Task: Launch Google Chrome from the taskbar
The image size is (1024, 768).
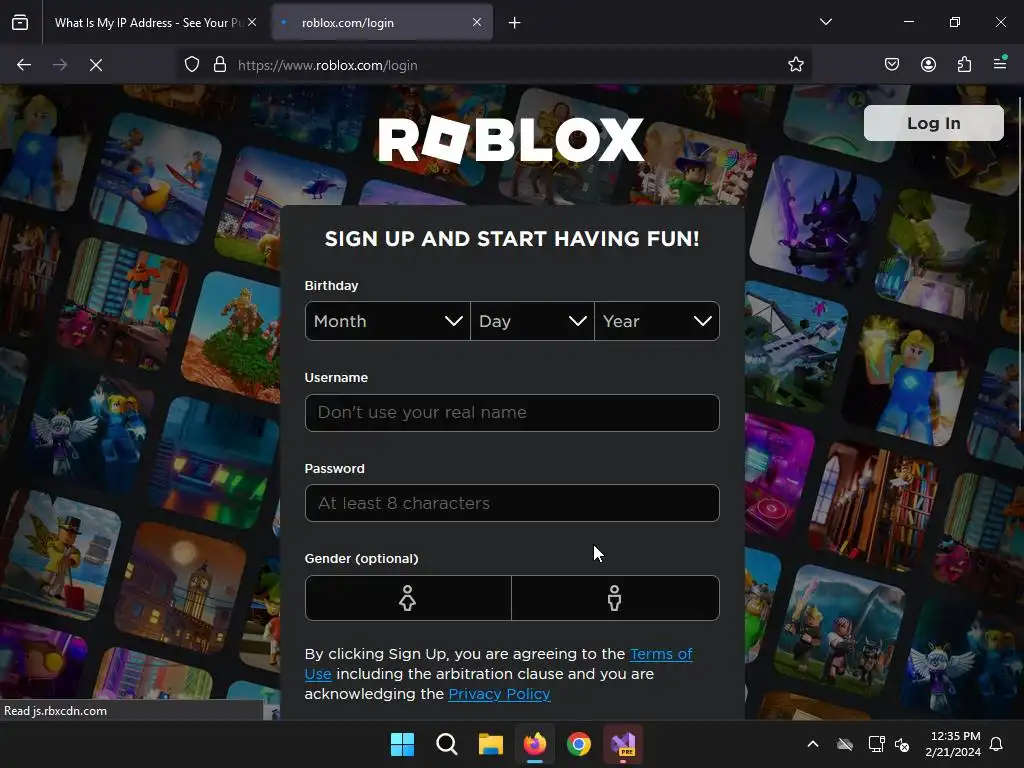Action: coord(579,744)
